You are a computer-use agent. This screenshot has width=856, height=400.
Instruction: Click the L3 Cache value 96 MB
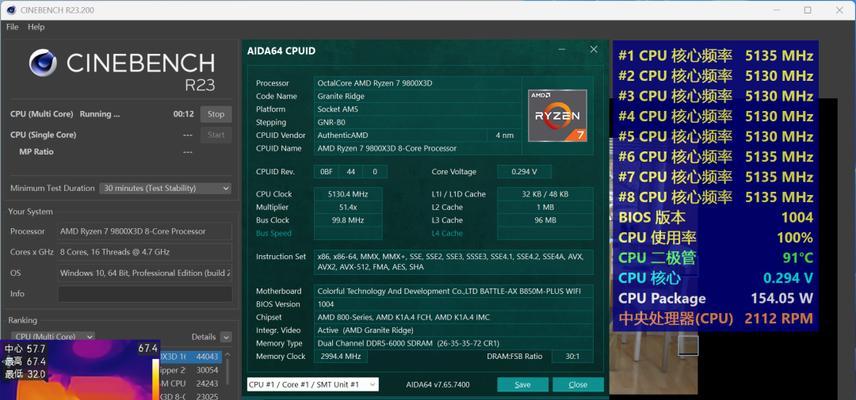tap(545, 220)
